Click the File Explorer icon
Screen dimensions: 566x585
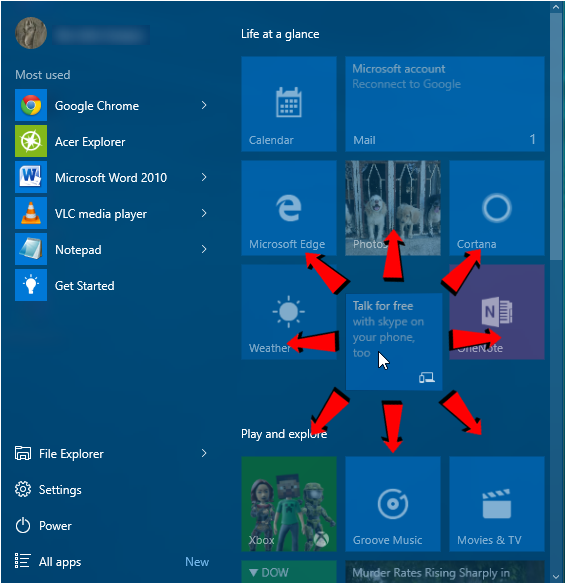tap(23, 453)
